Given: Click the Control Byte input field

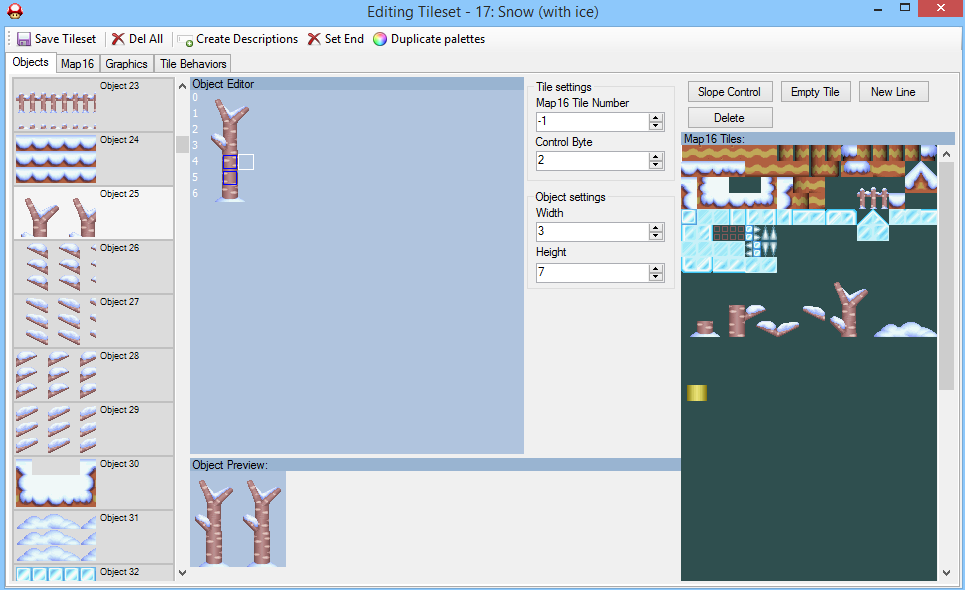Looking at the screenshot, I should 592,161.
